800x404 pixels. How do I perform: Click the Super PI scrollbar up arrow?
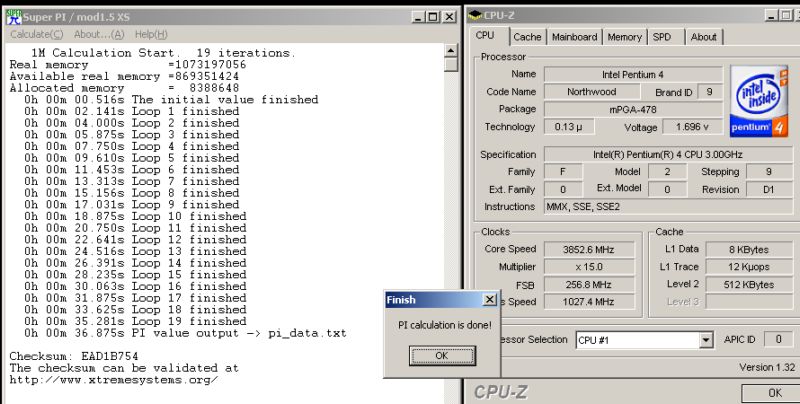pyautogui.click(x=451, y=50)
